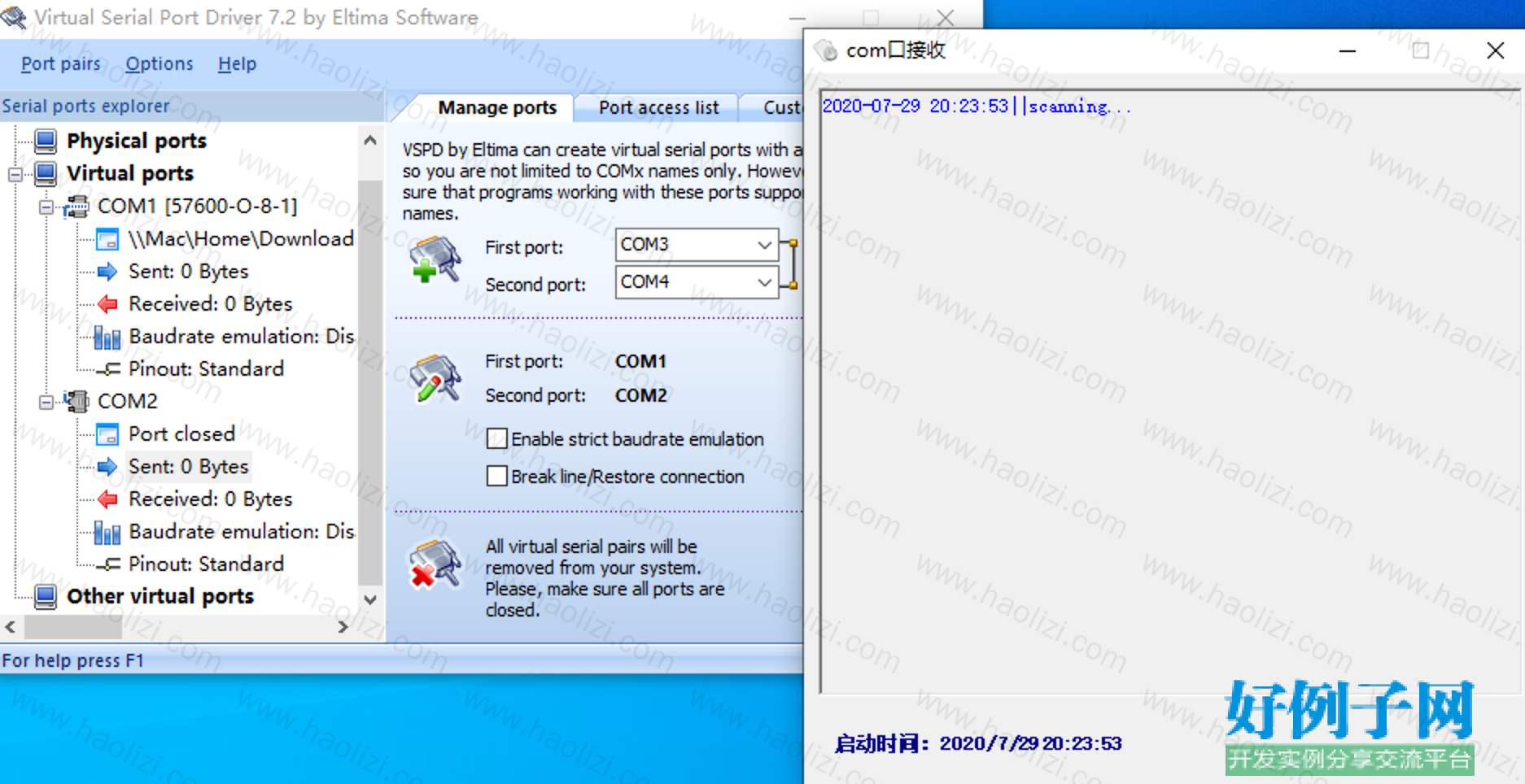Click the COM2 Pinout: Standard text
The width and height of the screenshot is (1525, 784).
coord(206,564)
